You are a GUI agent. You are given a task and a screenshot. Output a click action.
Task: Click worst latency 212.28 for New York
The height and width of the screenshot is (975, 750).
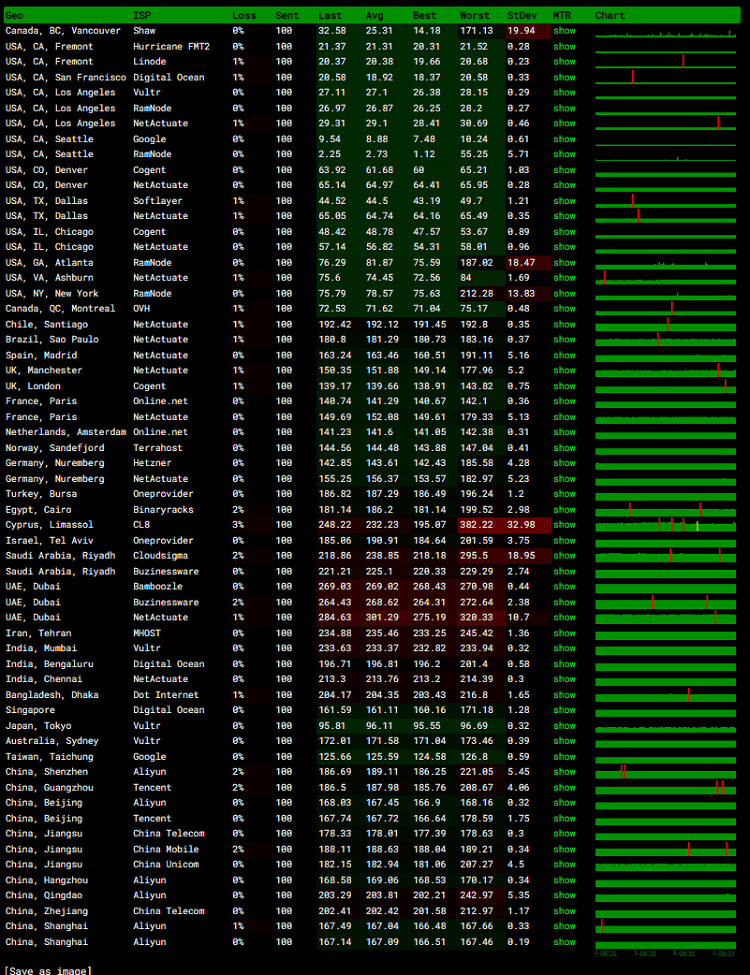pos(476,293)
